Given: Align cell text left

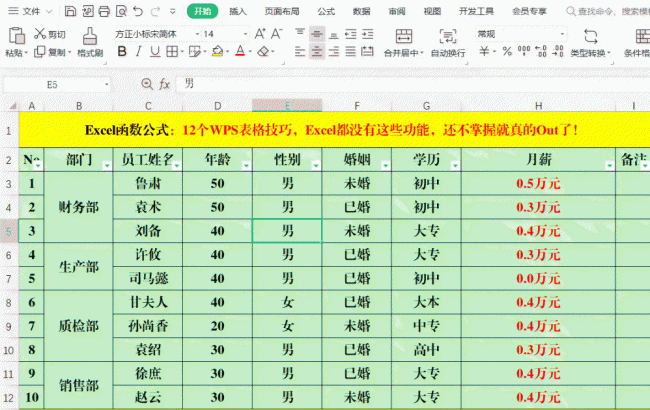Looking at the screenshot, I should click(x=300, y=51).
